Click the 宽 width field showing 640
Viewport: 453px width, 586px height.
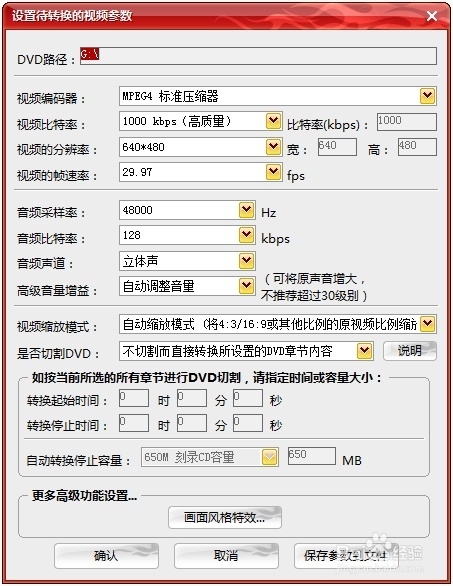coord(337,147)
